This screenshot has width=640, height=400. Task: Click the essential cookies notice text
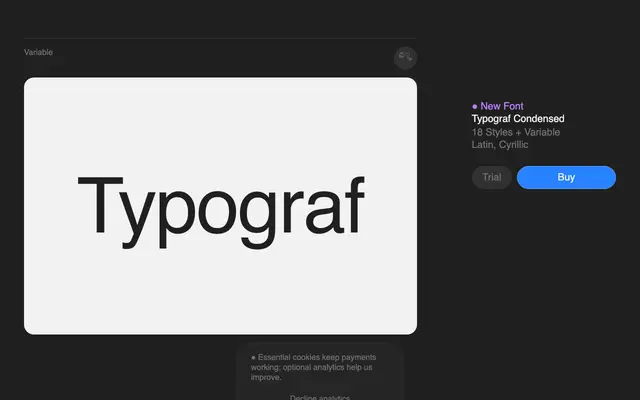click(313, 367)
